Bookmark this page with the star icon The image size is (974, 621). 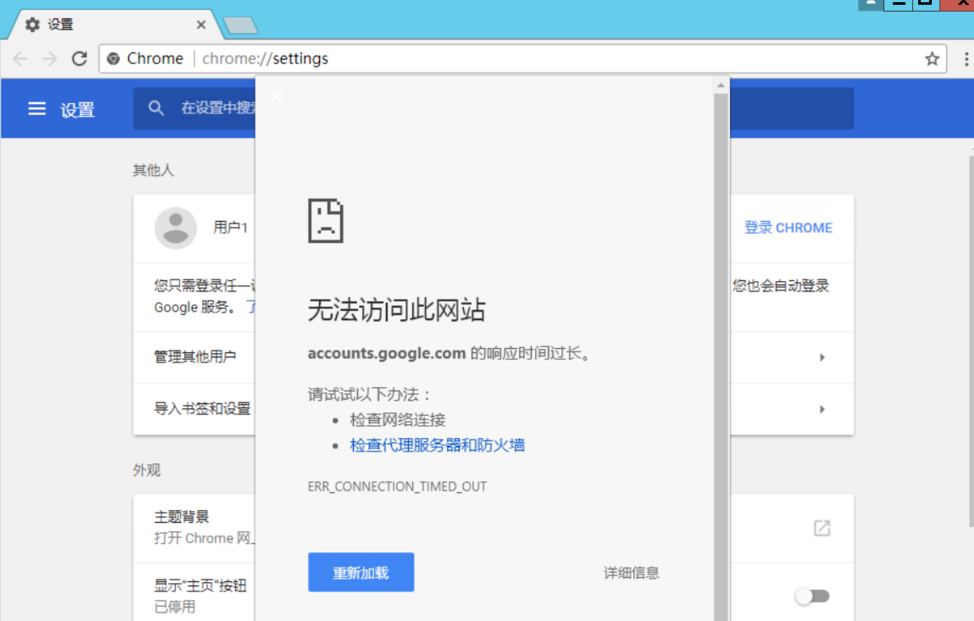[x=932, y=59]
